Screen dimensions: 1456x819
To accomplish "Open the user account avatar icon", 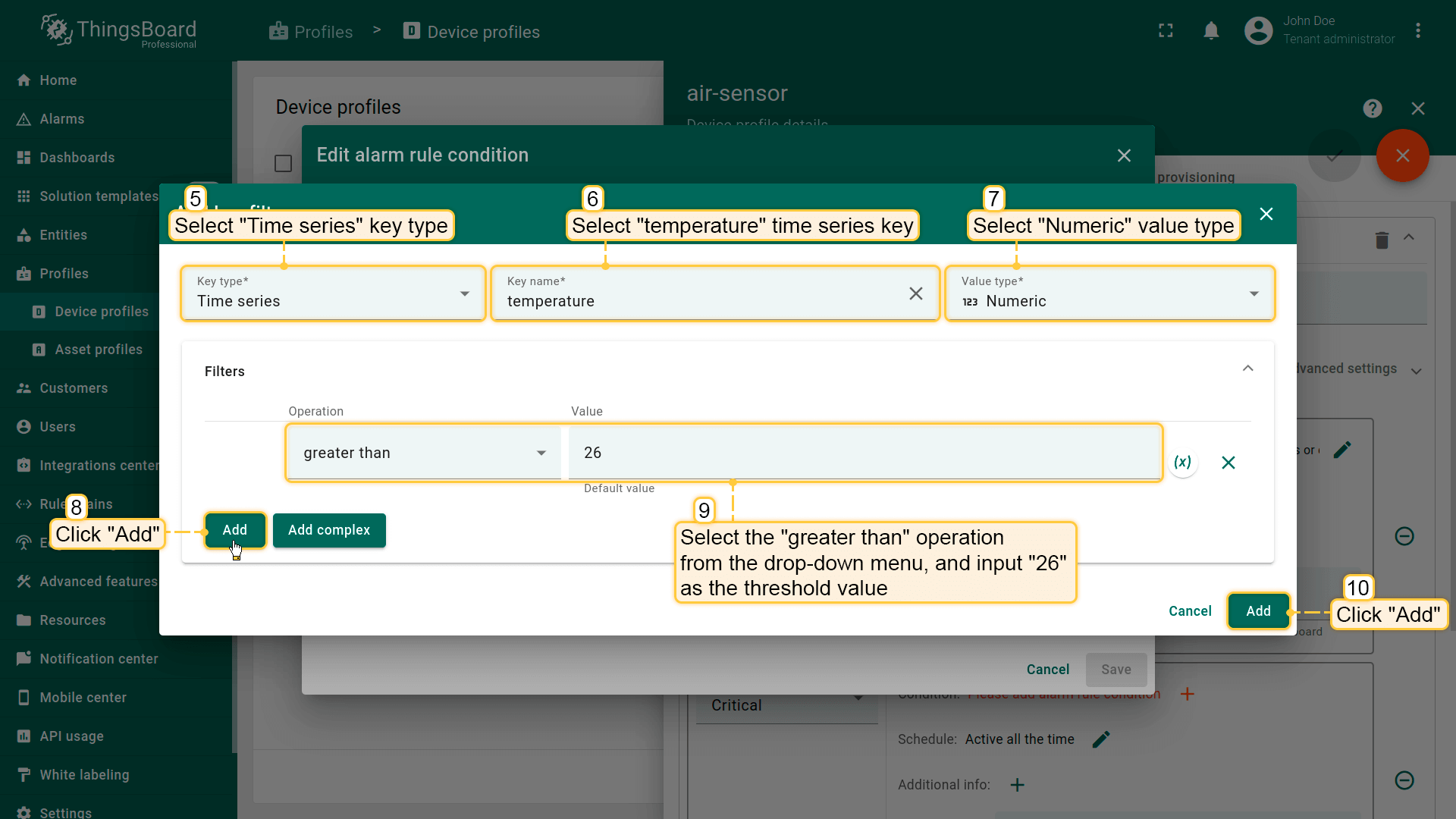I will pos(1258,31).
